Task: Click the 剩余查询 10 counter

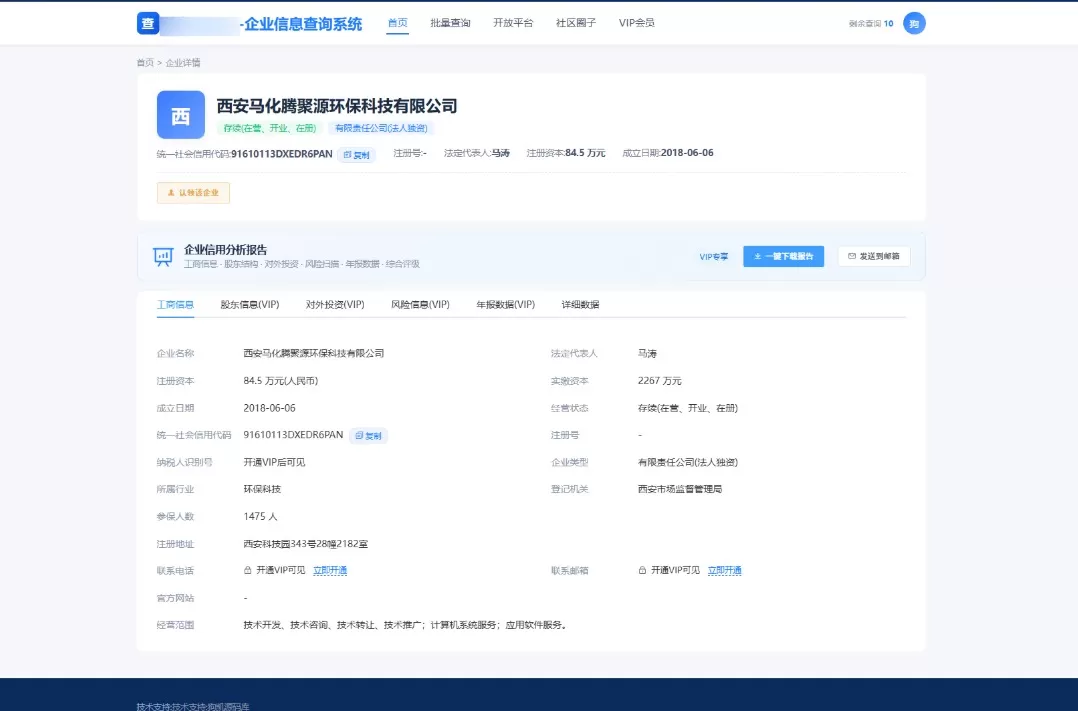Action: (x=870, y=23)
